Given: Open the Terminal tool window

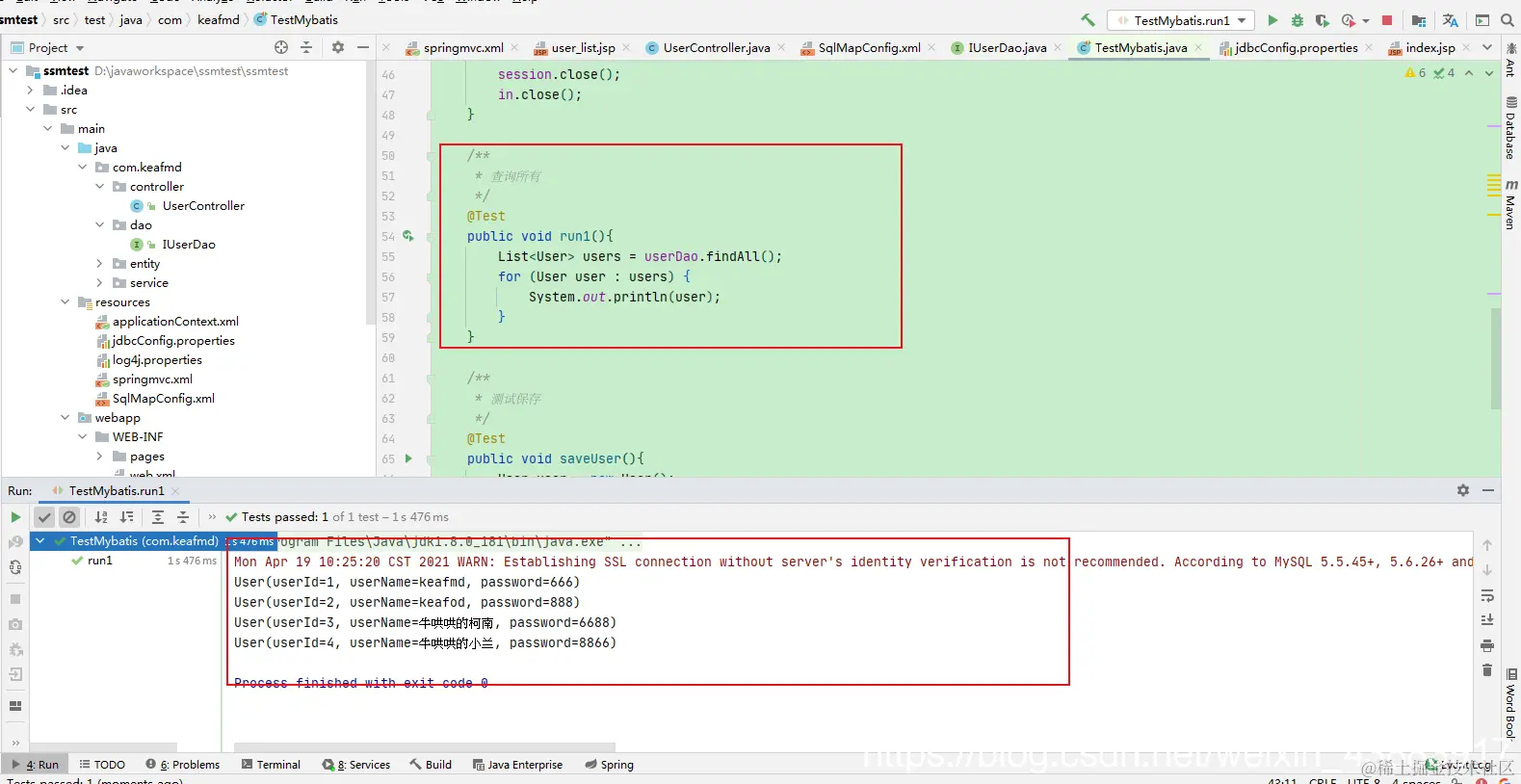Looking at the screenshot, I should pyautogui.click(x=271, y=765).
